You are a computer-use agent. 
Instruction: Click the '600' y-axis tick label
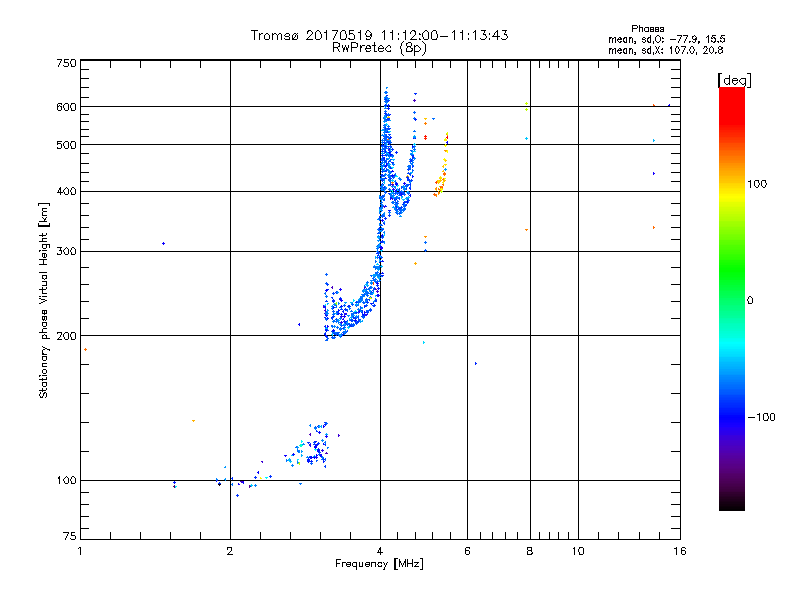click(x=66, y=107)
